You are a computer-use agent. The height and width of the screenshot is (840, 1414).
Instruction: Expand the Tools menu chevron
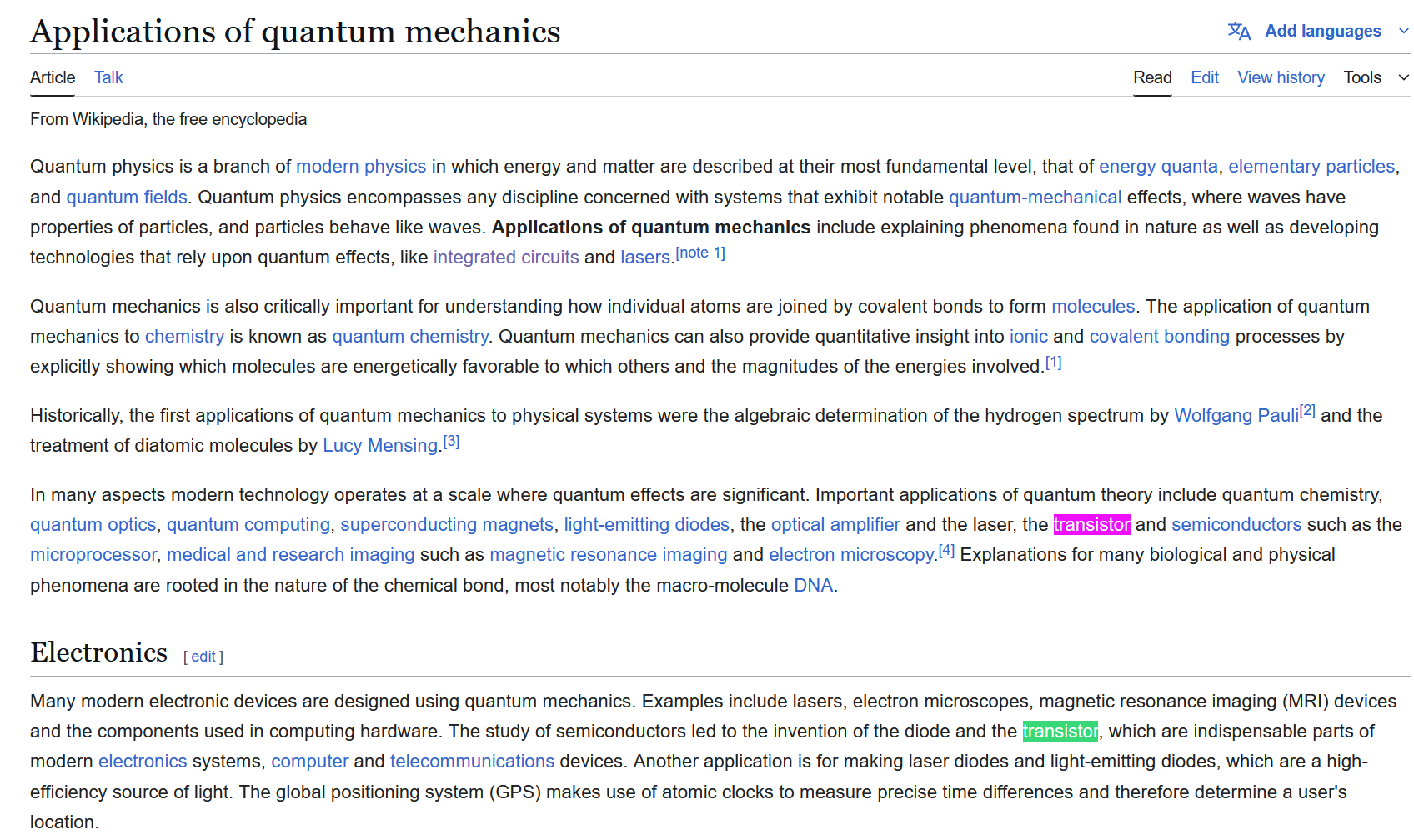click(1403, 77)
